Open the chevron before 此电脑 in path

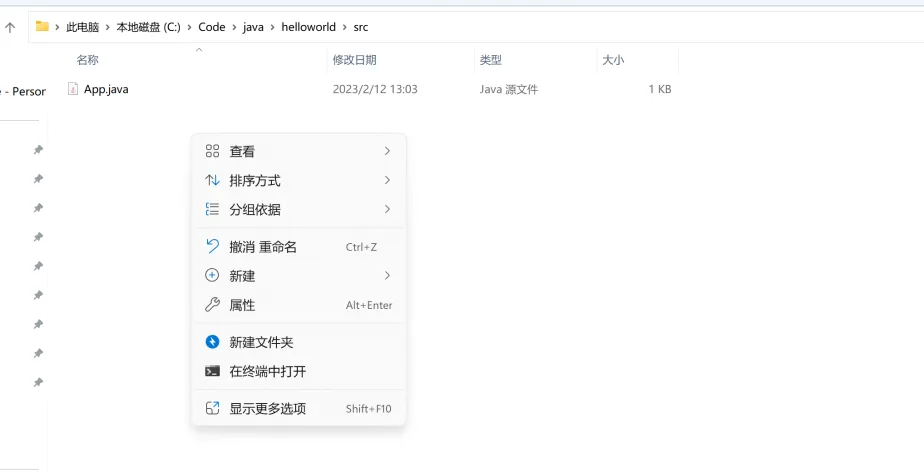pos(57,27)
